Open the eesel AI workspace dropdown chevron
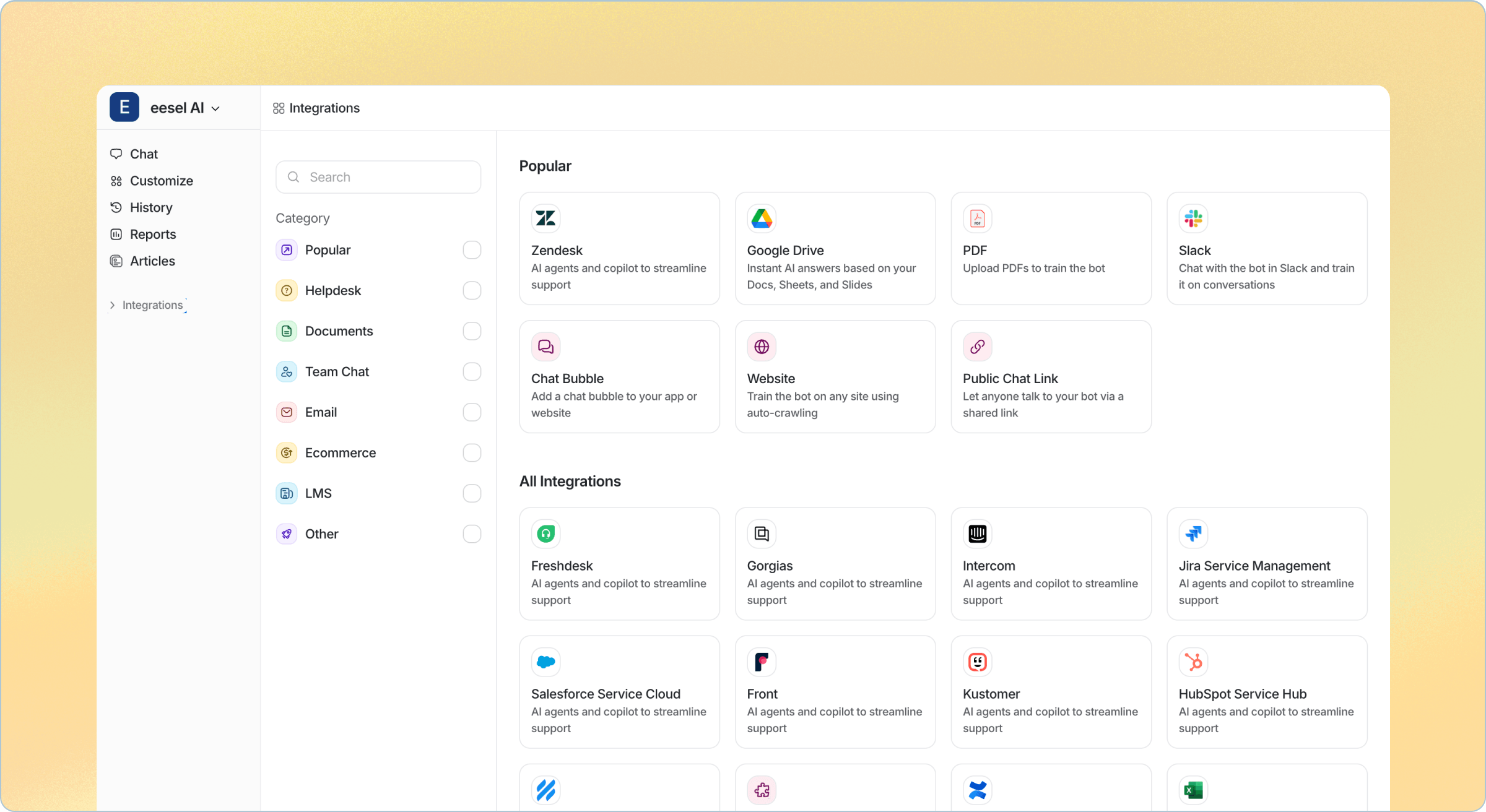This screenshot has width=1486, height=812. tap(215, 109)
